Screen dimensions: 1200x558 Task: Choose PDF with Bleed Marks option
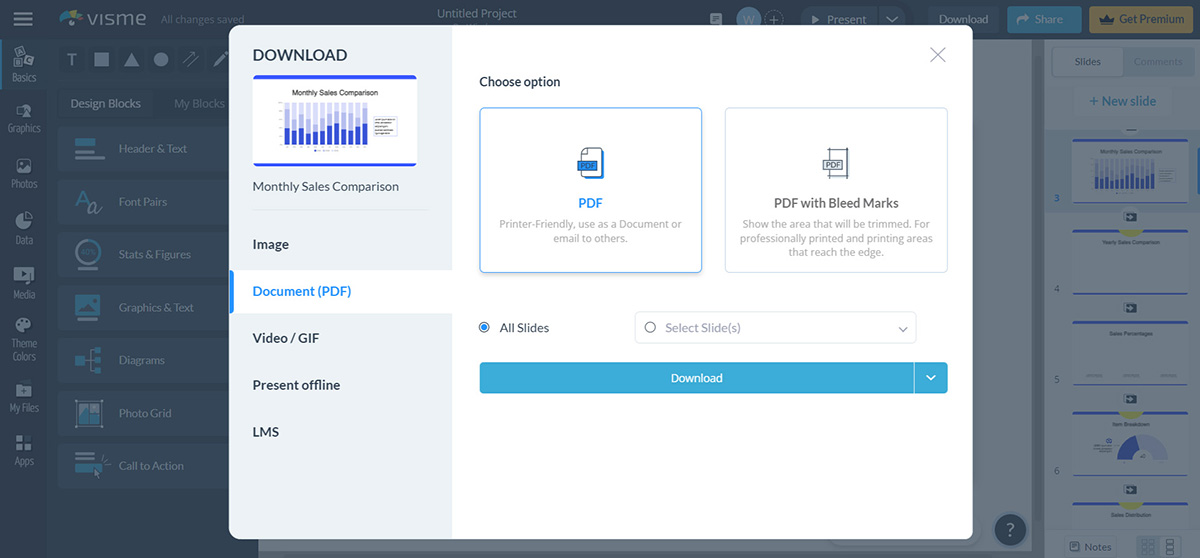pos(836,190)
